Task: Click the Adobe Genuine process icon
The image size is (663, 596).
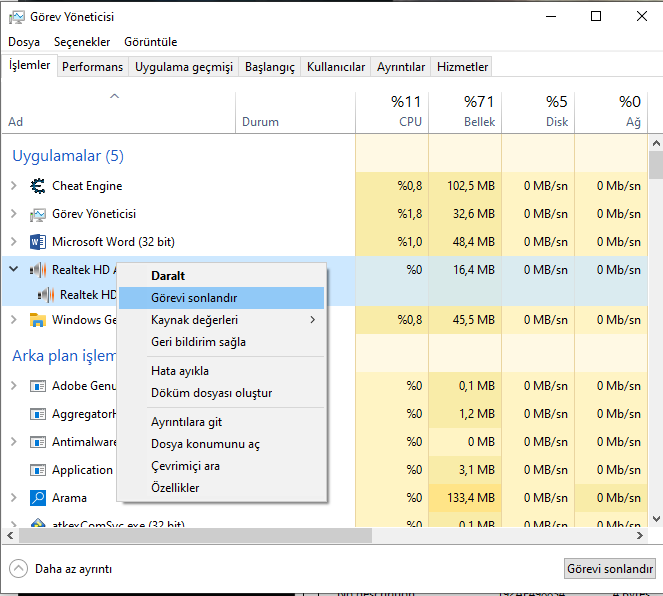Action: point(38,386)
